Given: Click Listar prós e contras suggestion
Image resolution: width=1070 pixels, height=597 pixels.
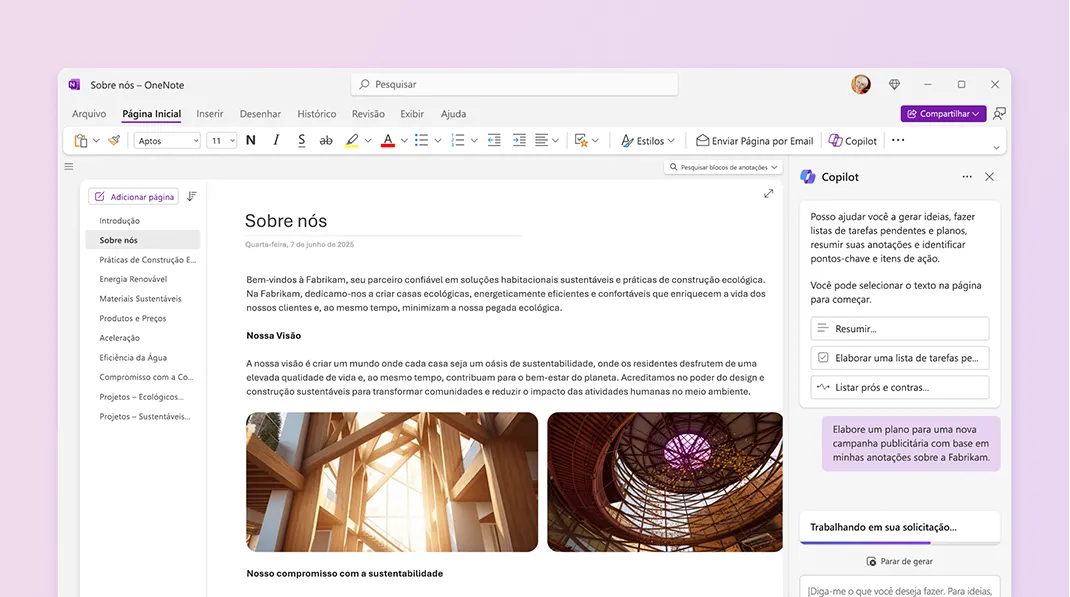Looking at the screenshot, I should [x=899, y=388].
